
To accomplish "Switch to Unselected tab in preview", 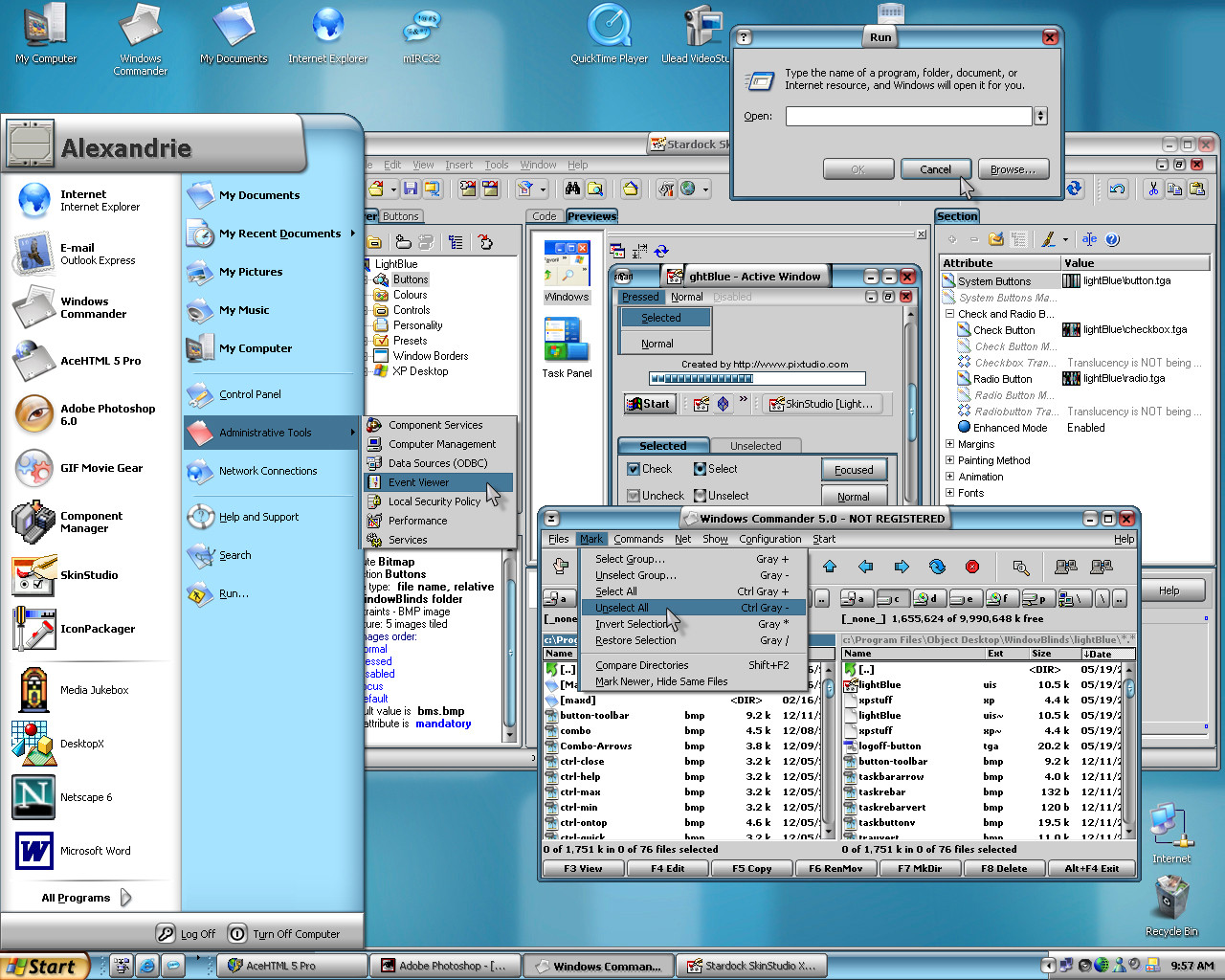I will [x=756, y=446].
